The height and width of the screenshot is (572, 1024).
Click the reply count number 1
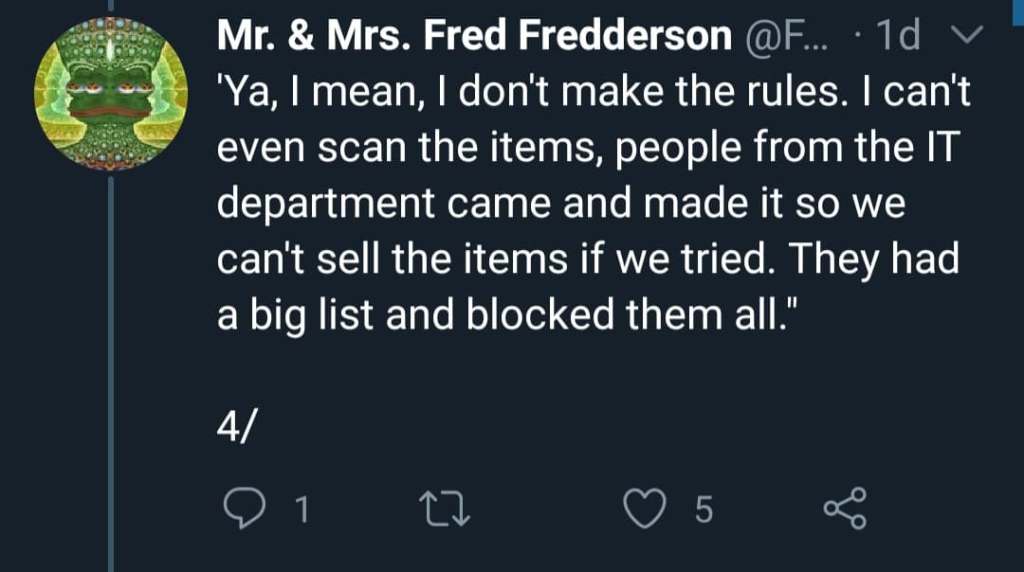point(301,512)
